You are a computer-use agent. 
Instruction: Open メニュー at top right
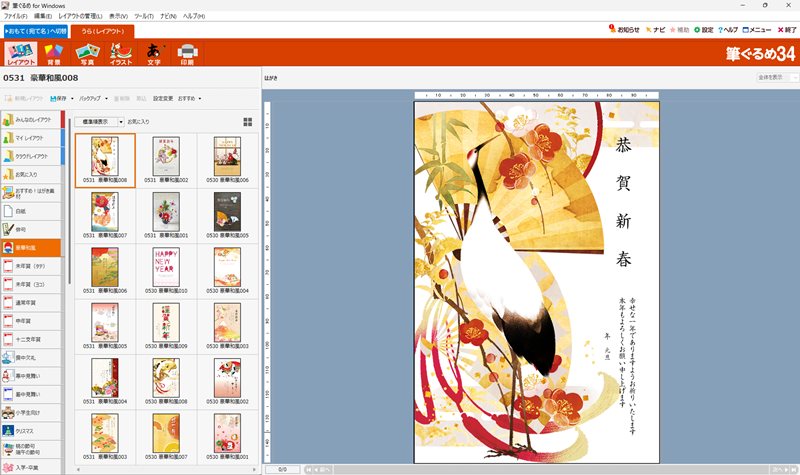[x=757, y=30]
